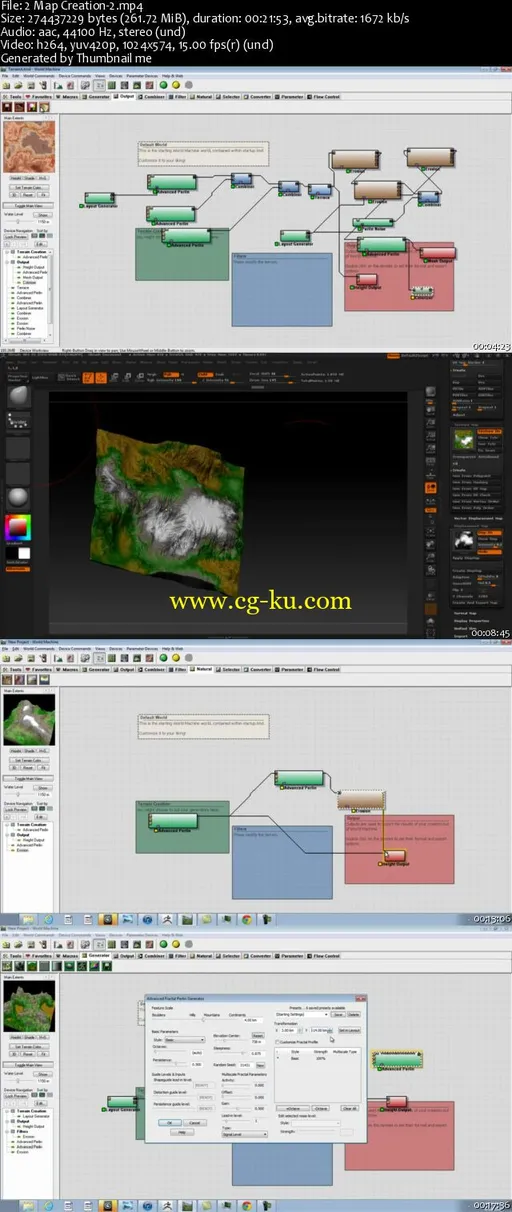This screenshot has height=1212, width=512.
Task: Click Water Level slider in 00:04:23 frame
Action: (21, 221)
